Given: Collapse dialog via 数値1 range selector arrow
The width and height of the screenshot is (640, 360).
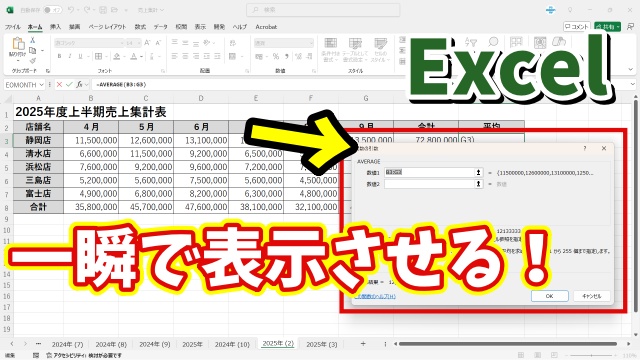Looking at the screenshot, I should (x=478, y=173).
